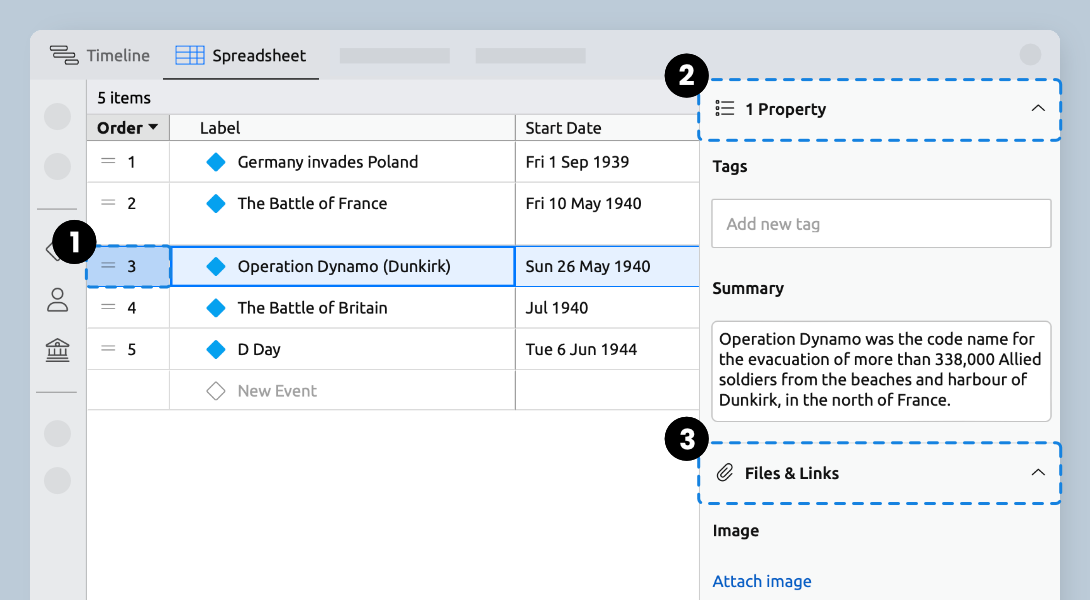Select Operation Dynamo (Dunkirk) label
The width and height of the screenshot is (1090, 600).
tap(343, 266)
